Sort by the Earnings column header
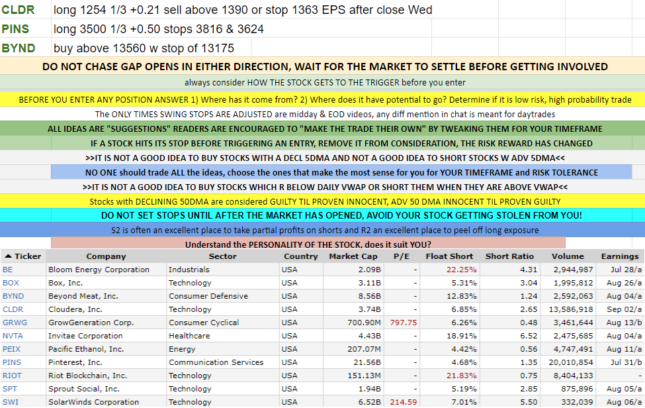 pyautogui.click(x=620, y=256)
